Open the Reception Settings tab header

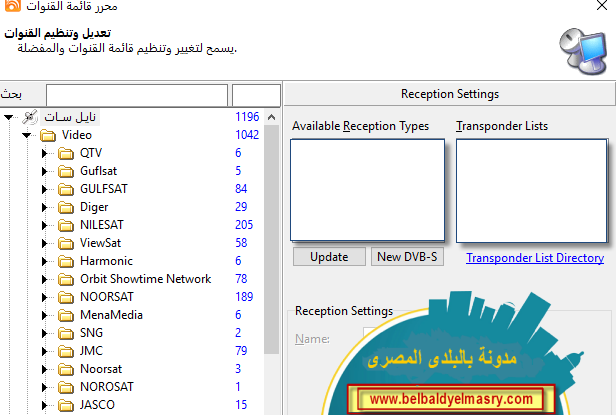click(x=449, y=94)
